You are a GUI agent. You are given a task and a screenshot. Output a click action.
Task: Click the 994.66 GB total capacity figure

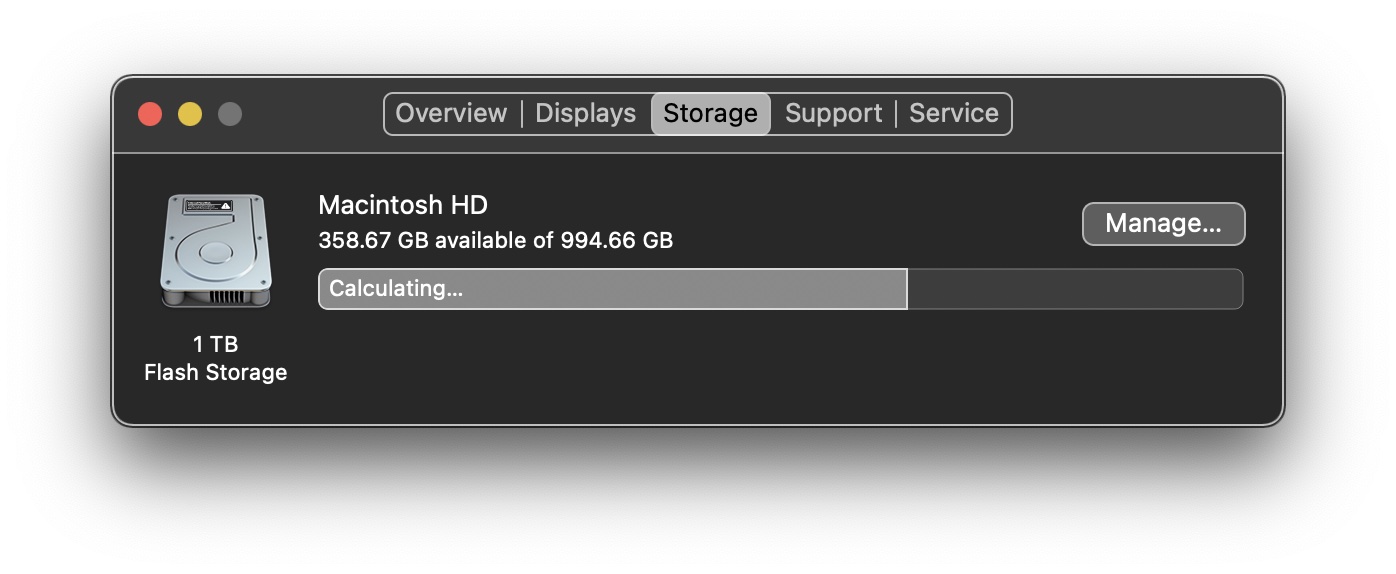[x=616, y=241]
